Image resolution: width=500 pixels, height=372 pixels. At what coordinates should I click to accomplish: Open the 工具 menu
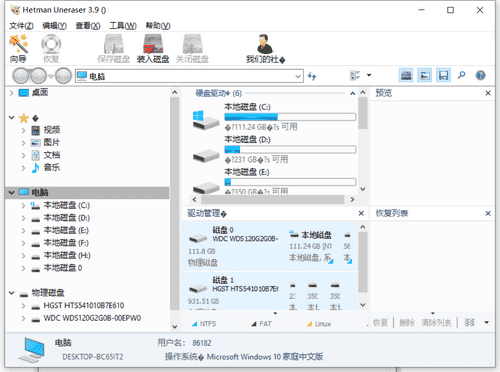point(123,26)
